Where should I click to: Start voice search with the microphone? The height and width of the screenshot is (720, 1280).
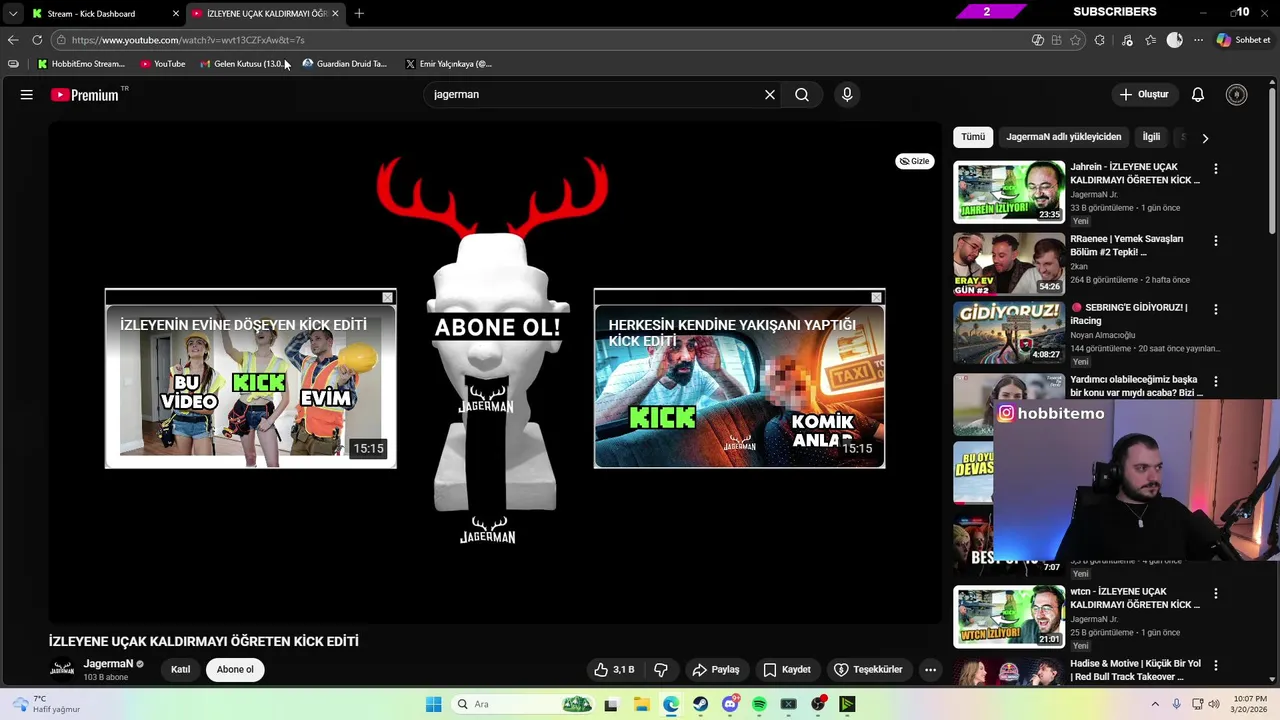point(847,94)
